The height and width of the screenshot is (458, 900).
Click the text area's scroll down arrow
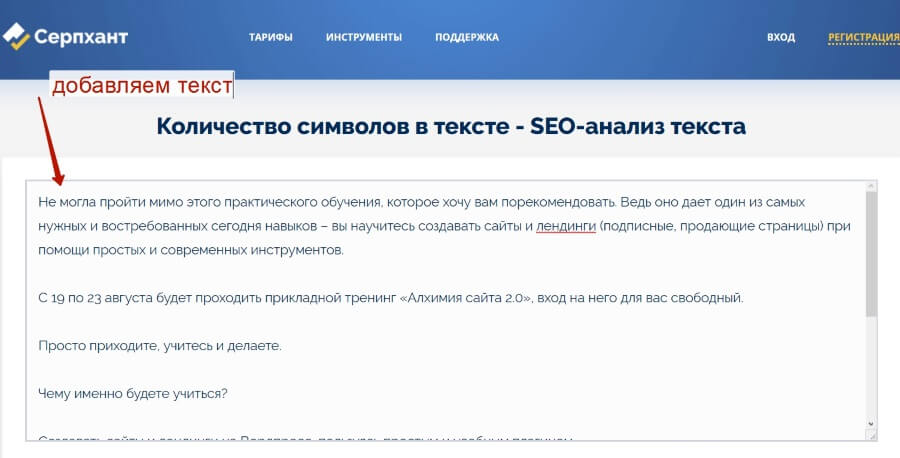coord(870,425)
